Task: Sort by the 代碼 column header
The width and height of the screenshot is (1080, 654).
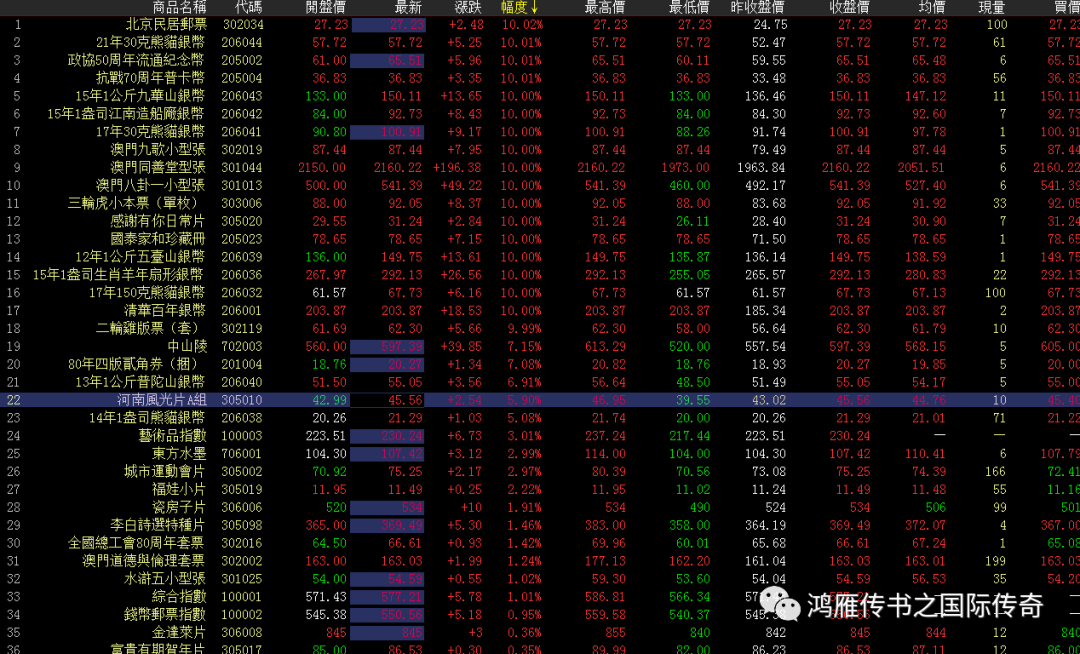Action: coord(248,8)
